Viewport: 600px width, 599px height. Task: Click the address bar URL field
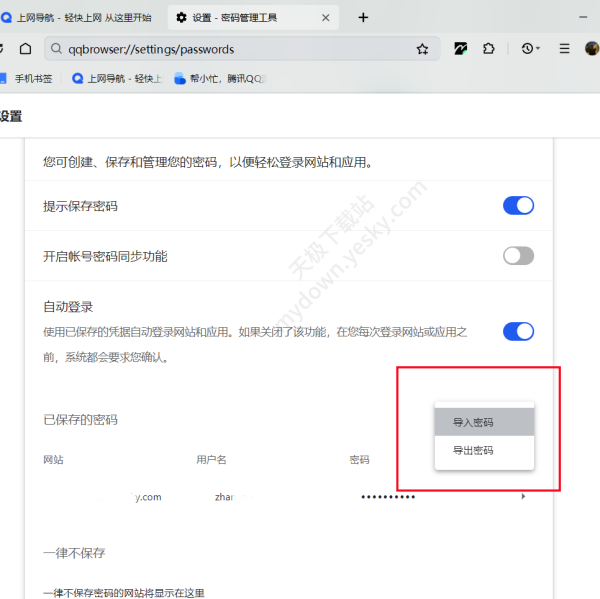(230, 49)
